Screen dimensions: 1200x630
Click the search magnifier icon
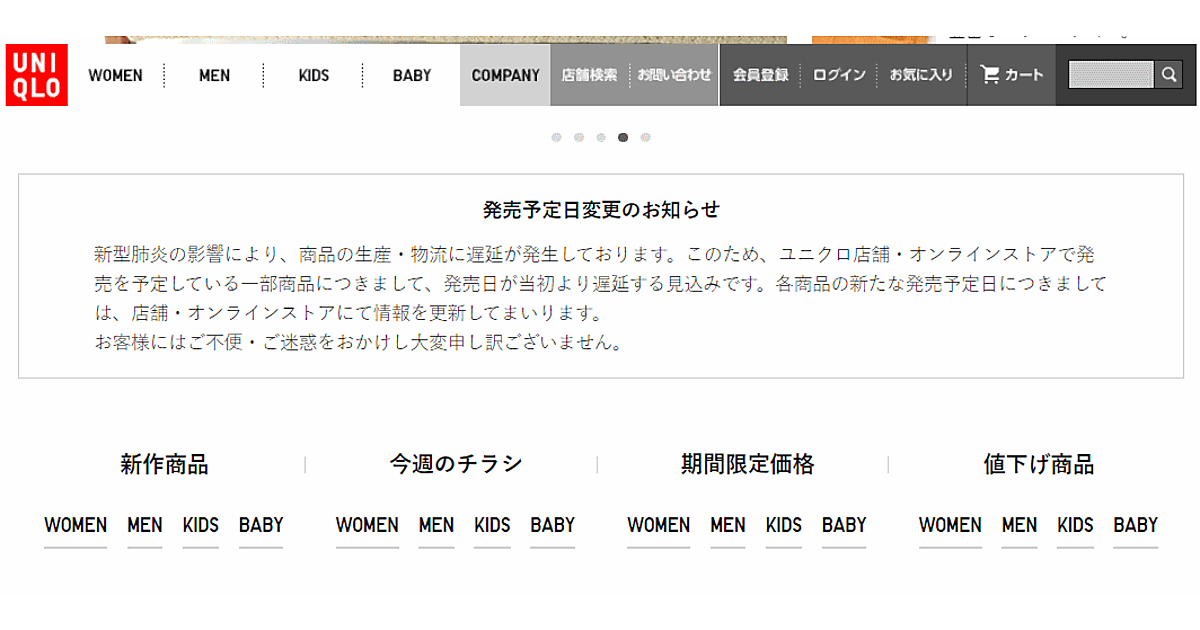click(1168, 75)
